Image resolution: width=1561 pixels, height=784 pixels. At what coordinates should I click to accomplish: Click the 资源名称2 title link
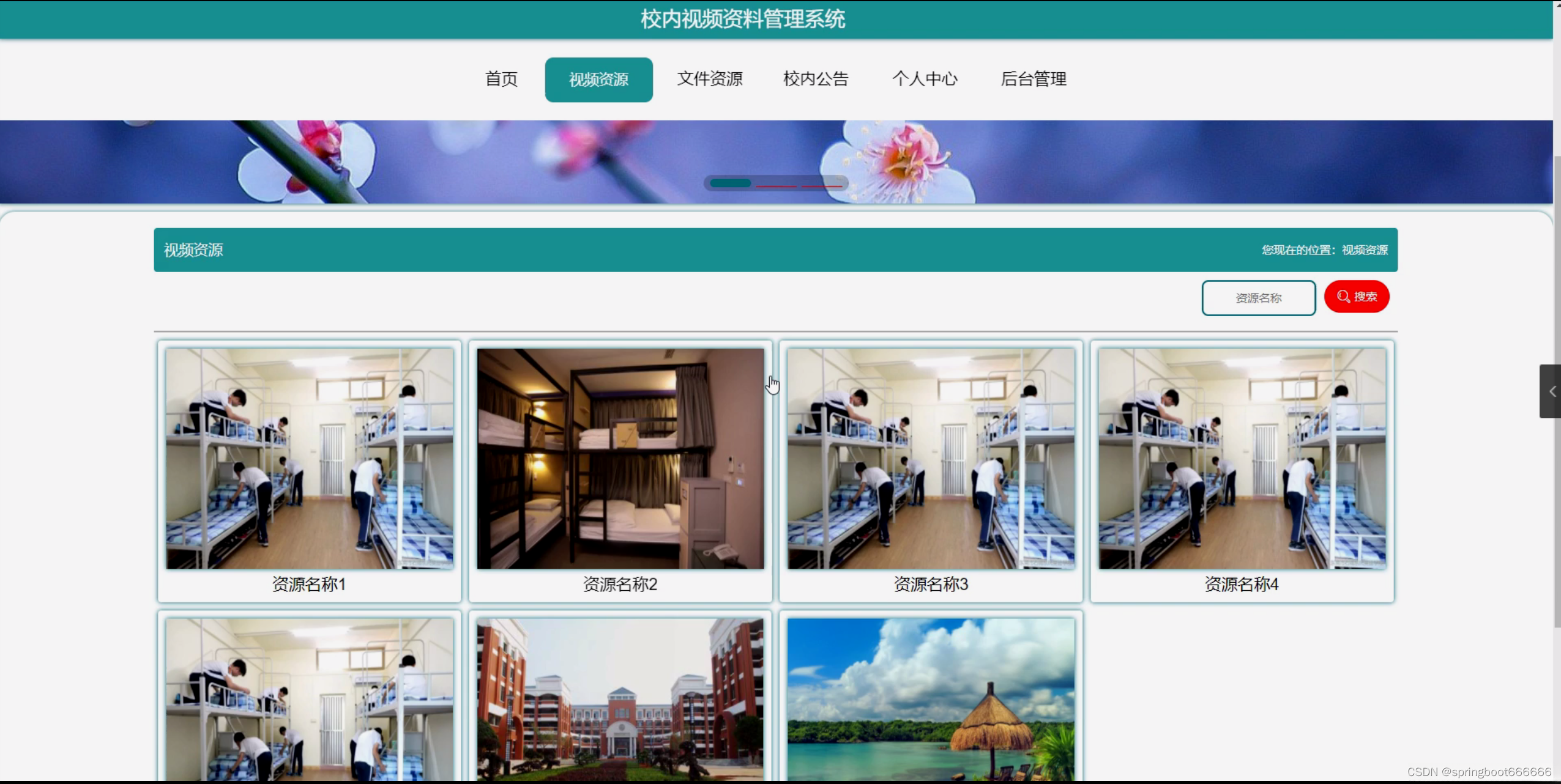[620, 585]
